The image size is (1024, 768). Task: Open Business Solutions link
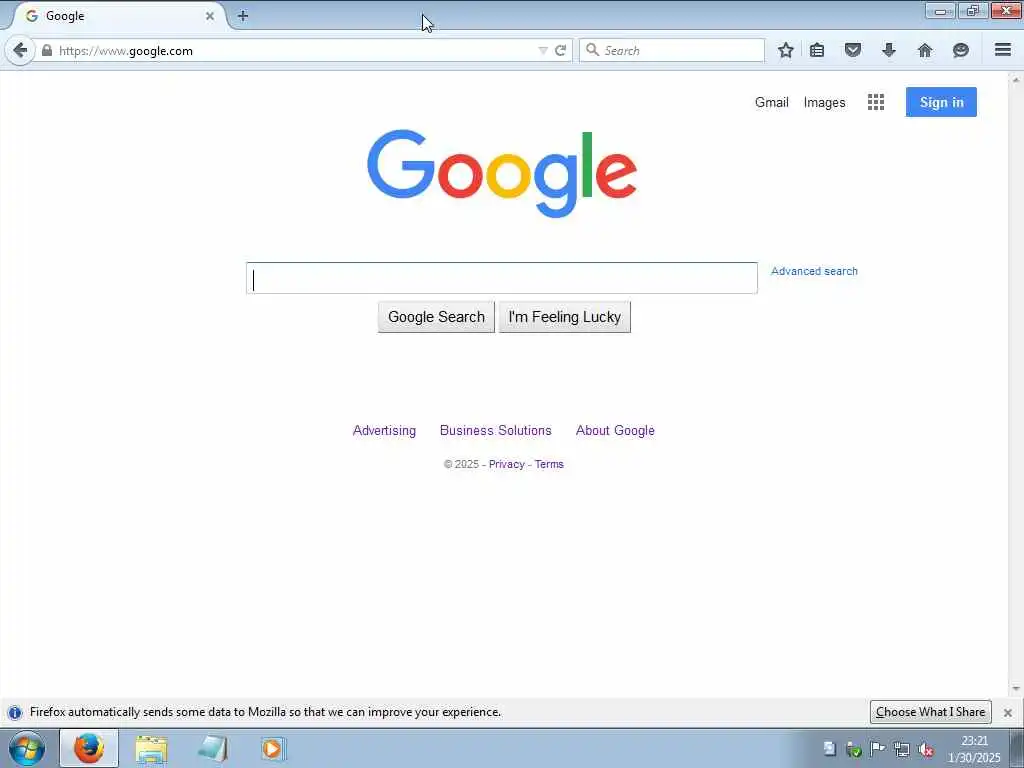pyautogui.click(x=496, y=430)
